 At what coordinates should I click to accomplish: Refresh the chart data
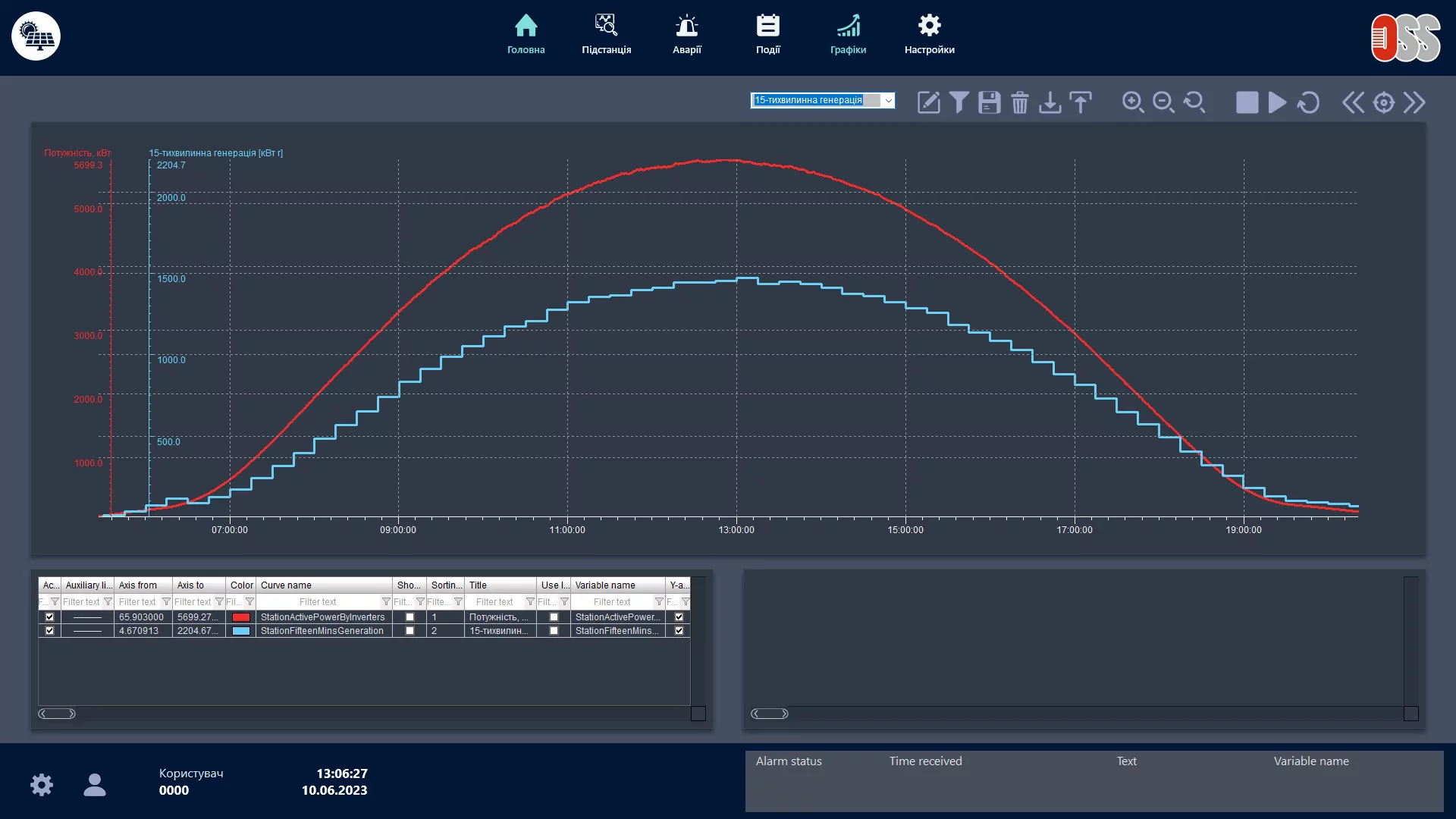[1308, 102]
